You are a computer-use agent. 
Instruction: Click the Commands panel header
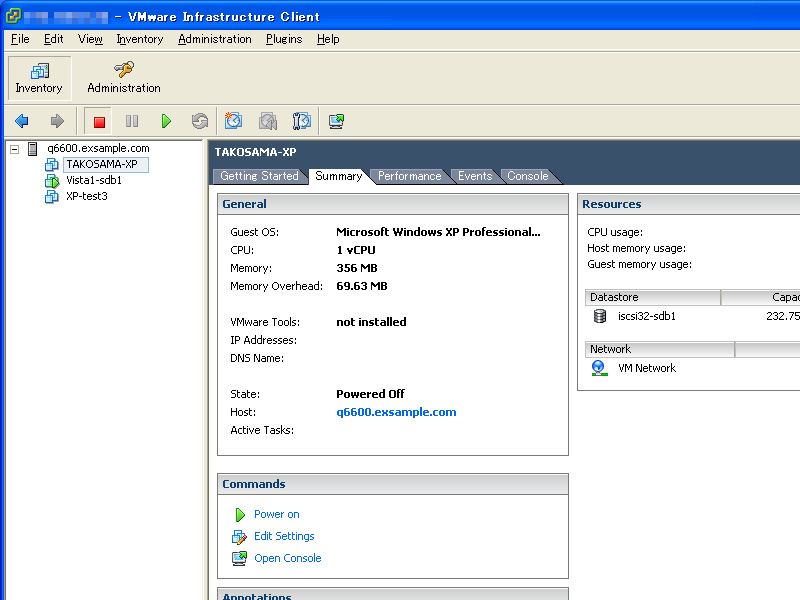[393, 484]
